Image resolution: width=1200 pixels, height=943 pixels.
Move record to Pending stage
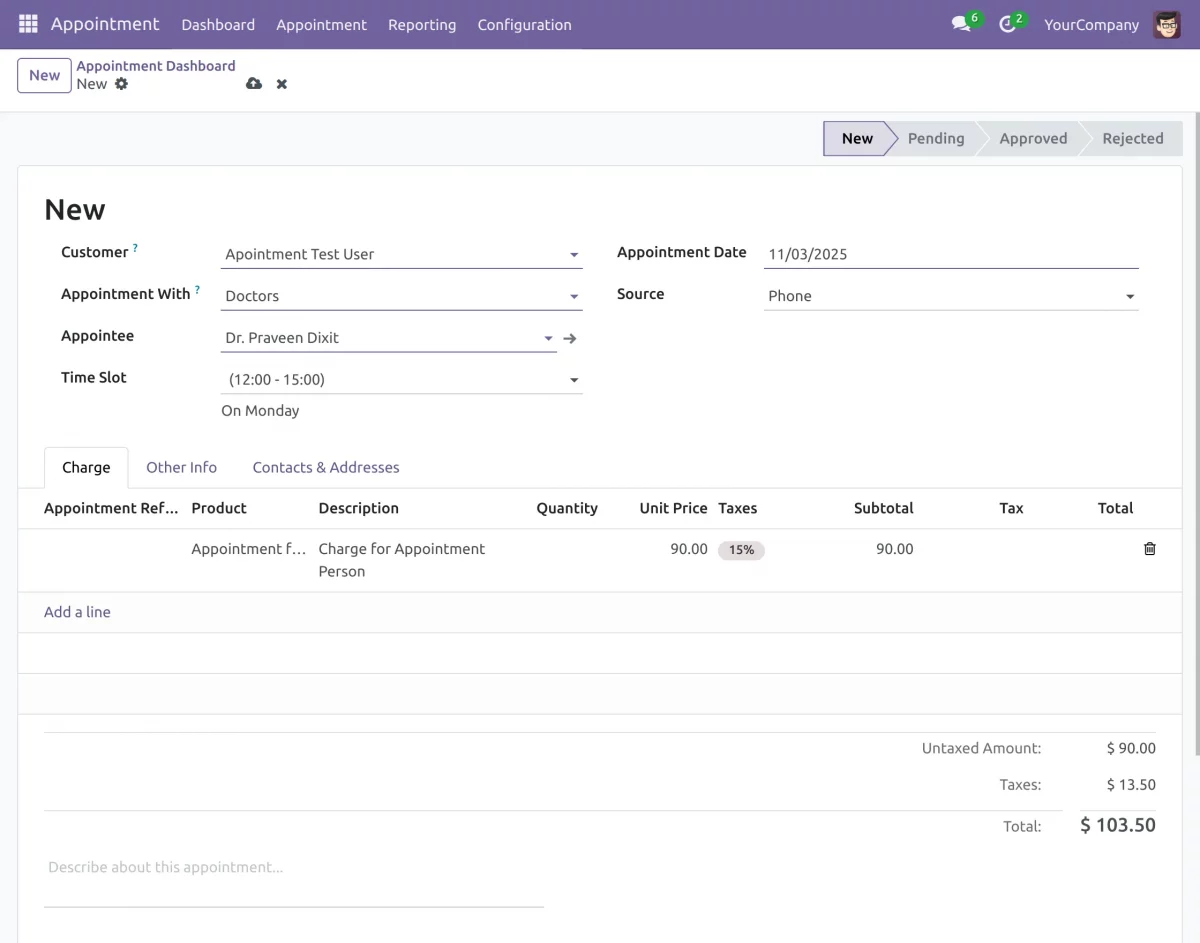coord(935,138)
